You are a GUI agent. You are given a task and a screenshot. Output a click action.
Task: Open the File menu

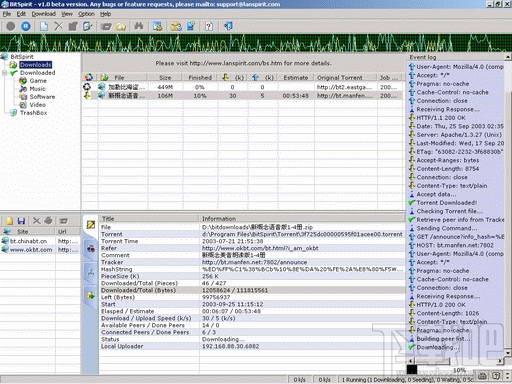[x=7, y=14]
